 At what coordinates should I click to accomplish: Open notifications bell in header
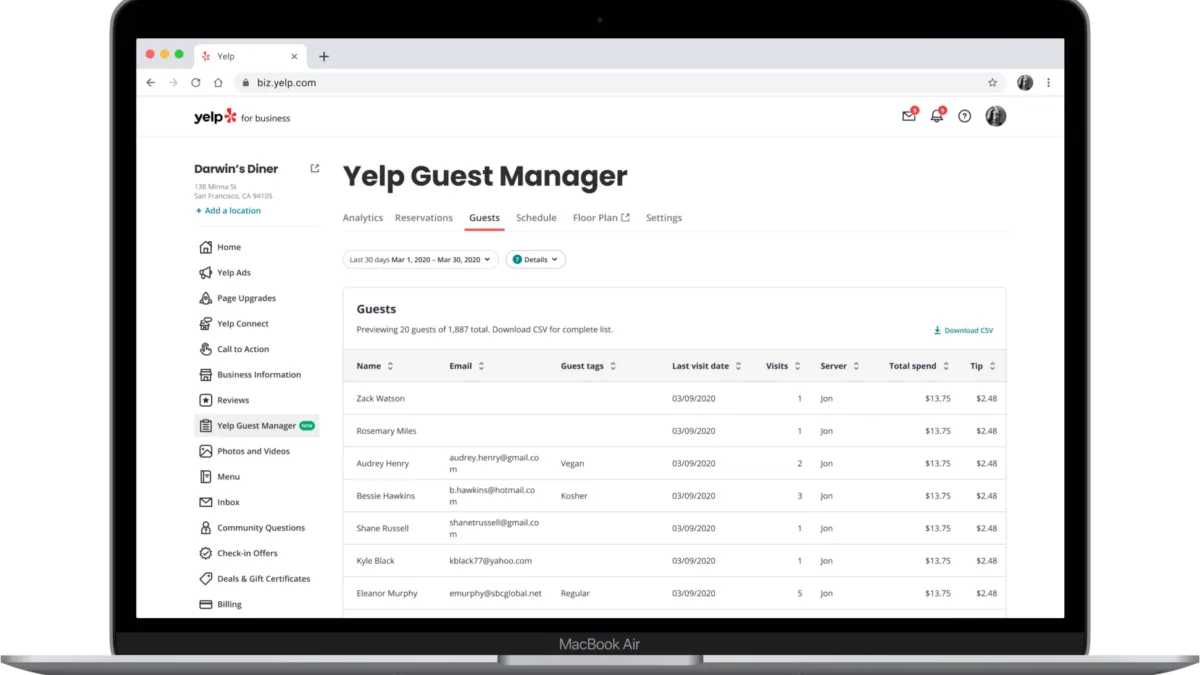[937, 116]
